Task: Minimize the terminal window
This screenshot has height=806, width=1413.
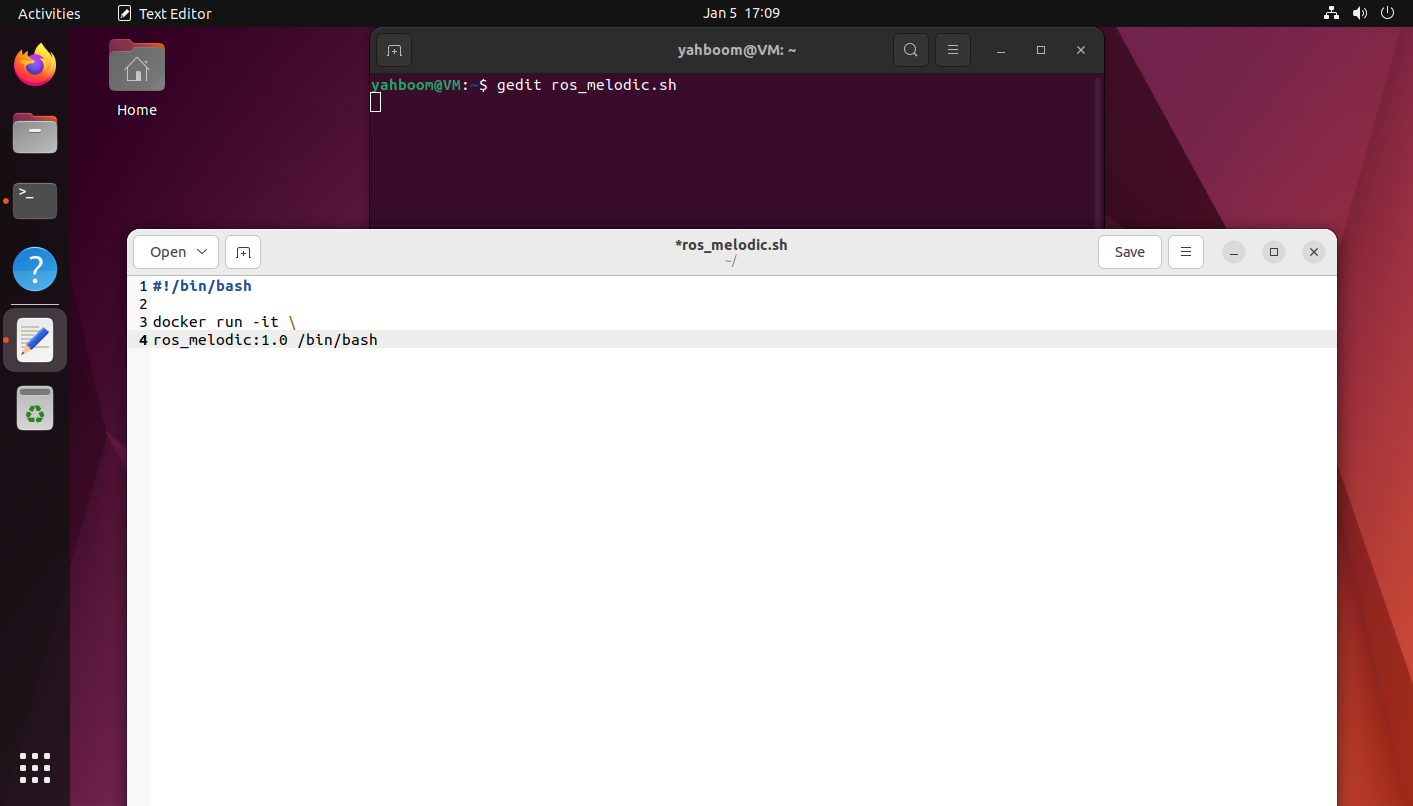Action: click(x=1001, y=50)
